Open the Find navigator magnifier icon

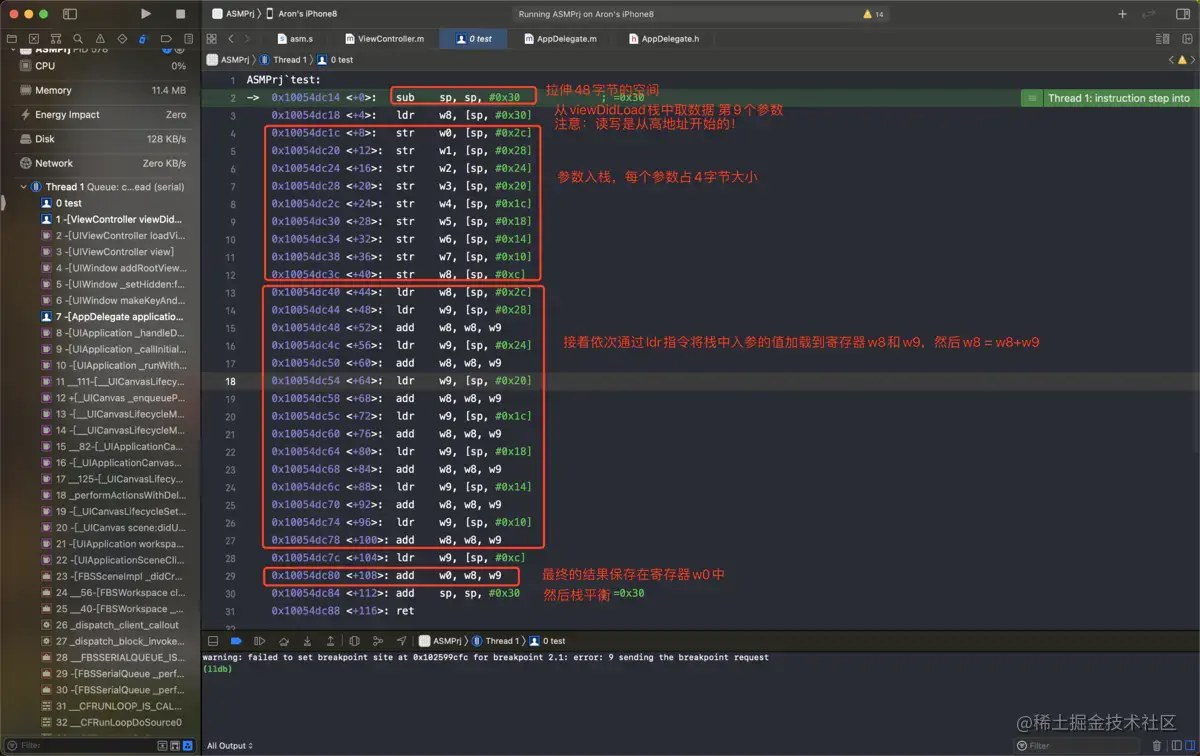(78, 39)
